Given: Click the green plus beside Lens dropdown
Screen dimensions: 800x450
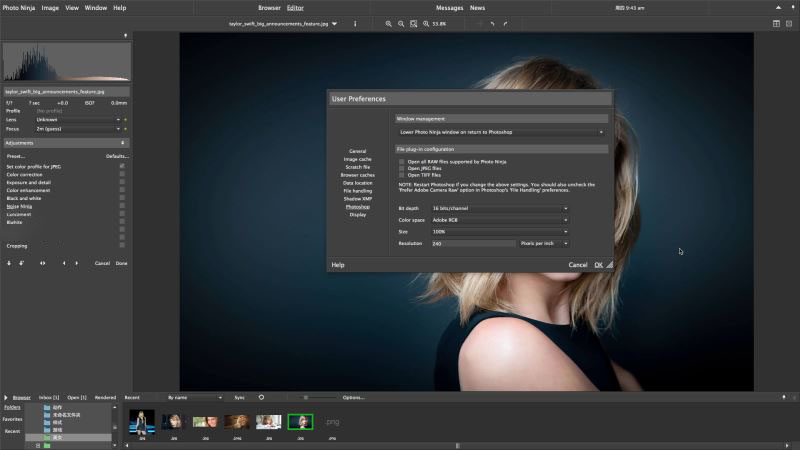Looking at the screenshot, I should tap(126, 120).
